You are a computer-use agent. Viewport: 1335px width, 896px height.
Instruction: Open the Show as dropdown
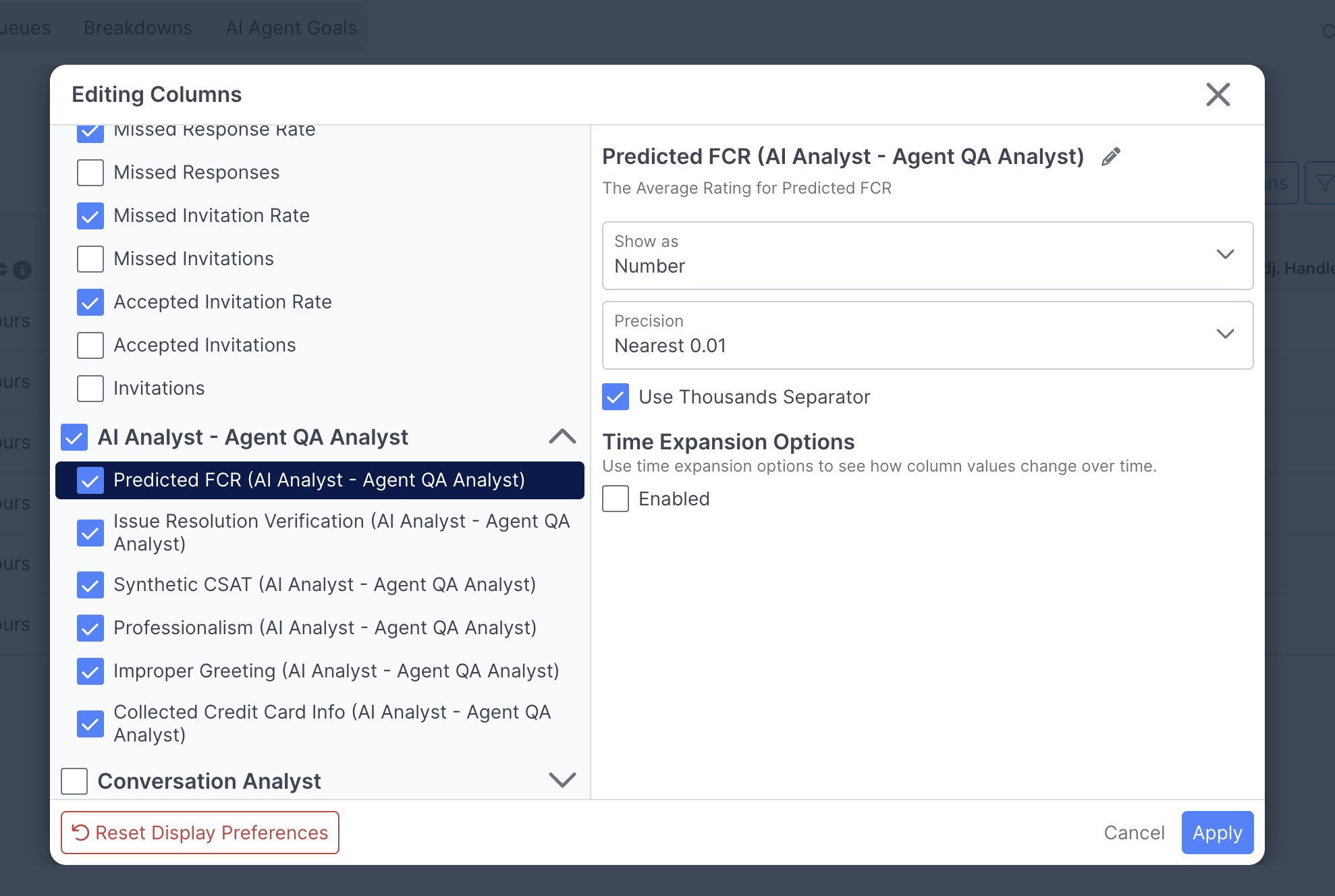tap(927, 255)
